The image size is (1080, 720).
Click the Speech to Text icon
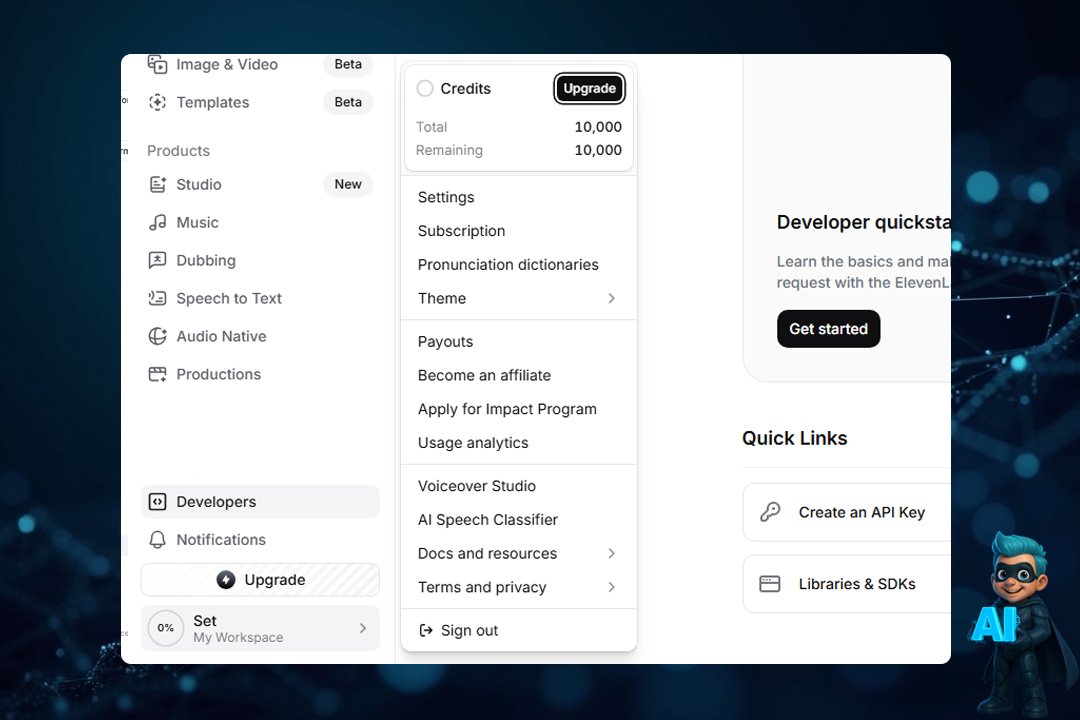click(x=157, y=298)
